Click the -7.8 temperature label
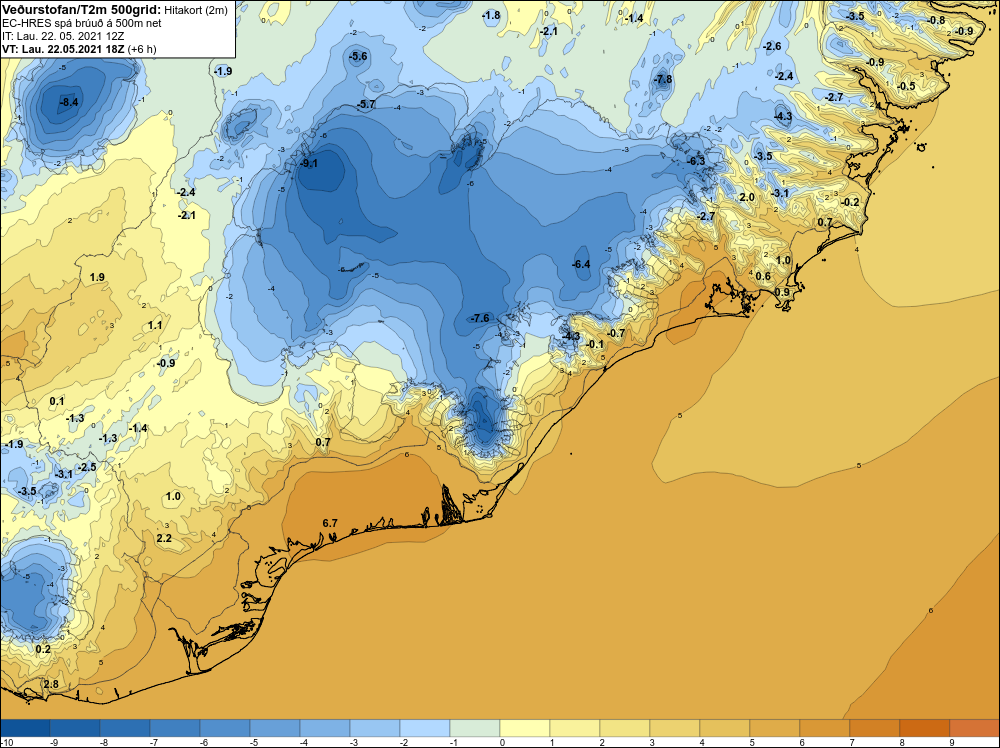The height and width of the screenshot is (748, 1000). tap(663, 80)
